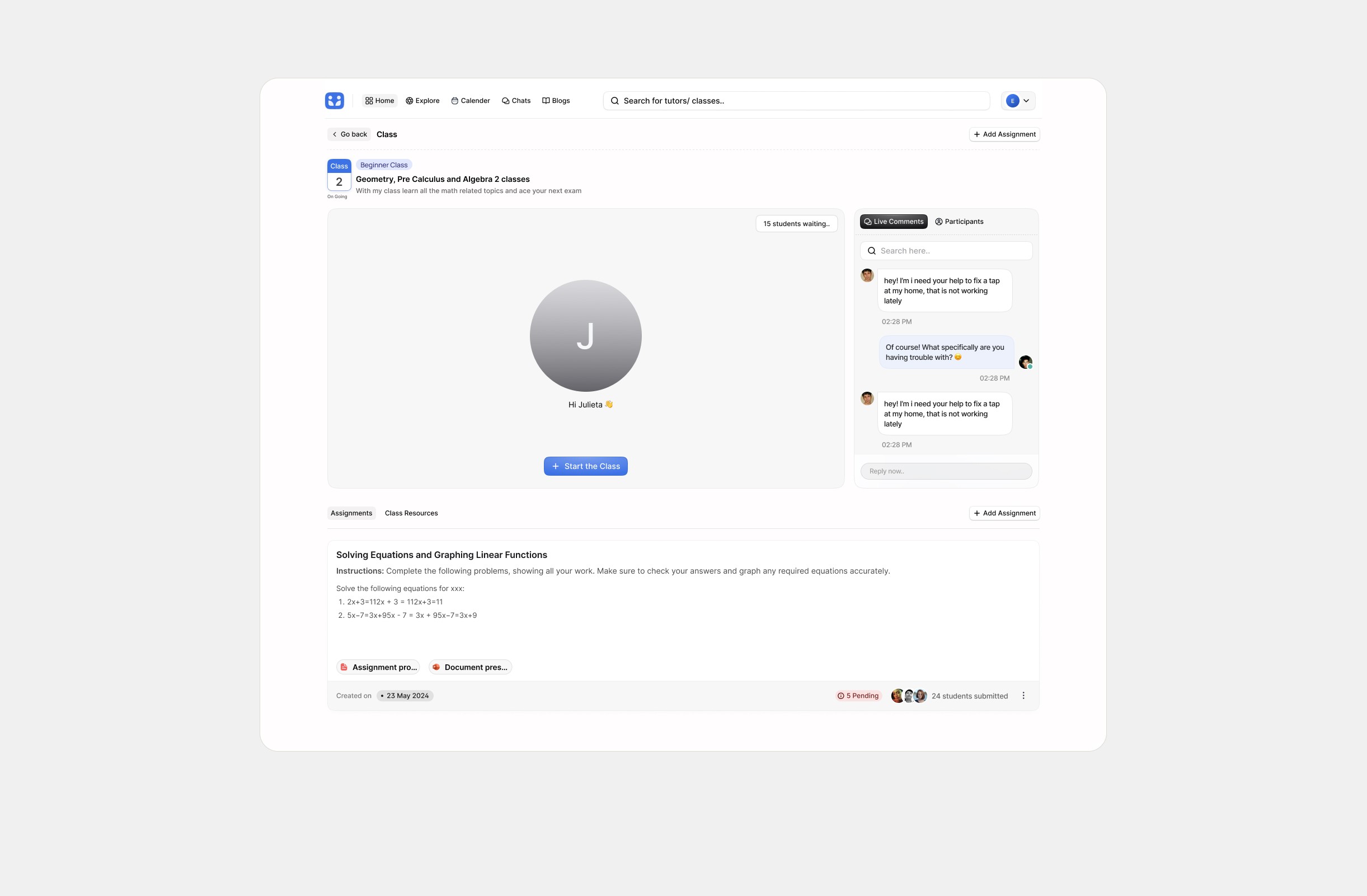Expand the assignment overflow menu
This screenshot has height=896, width=1367.
click(1023, 695)
